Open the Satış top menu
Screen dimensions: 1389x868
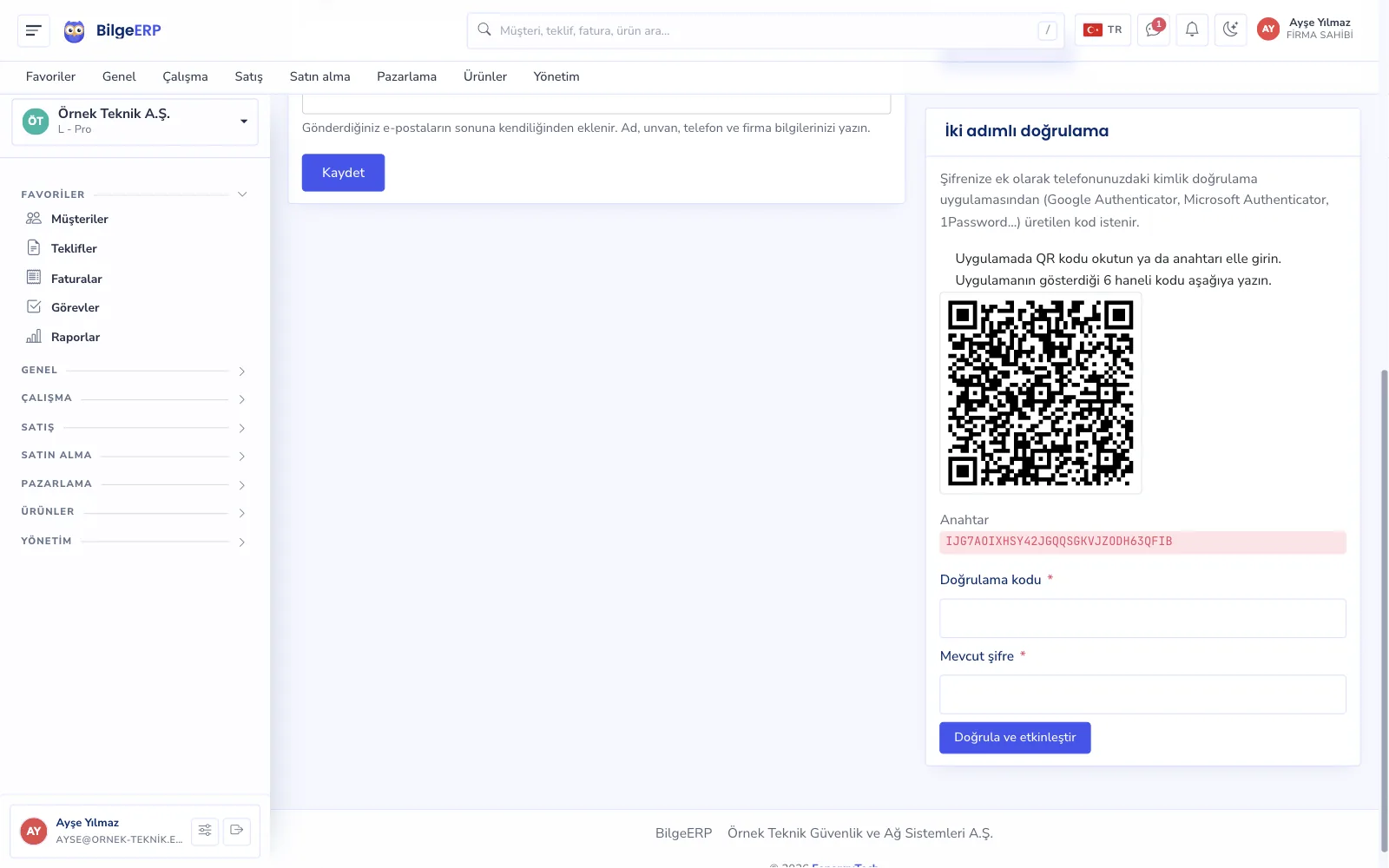[x=248, y=76]
